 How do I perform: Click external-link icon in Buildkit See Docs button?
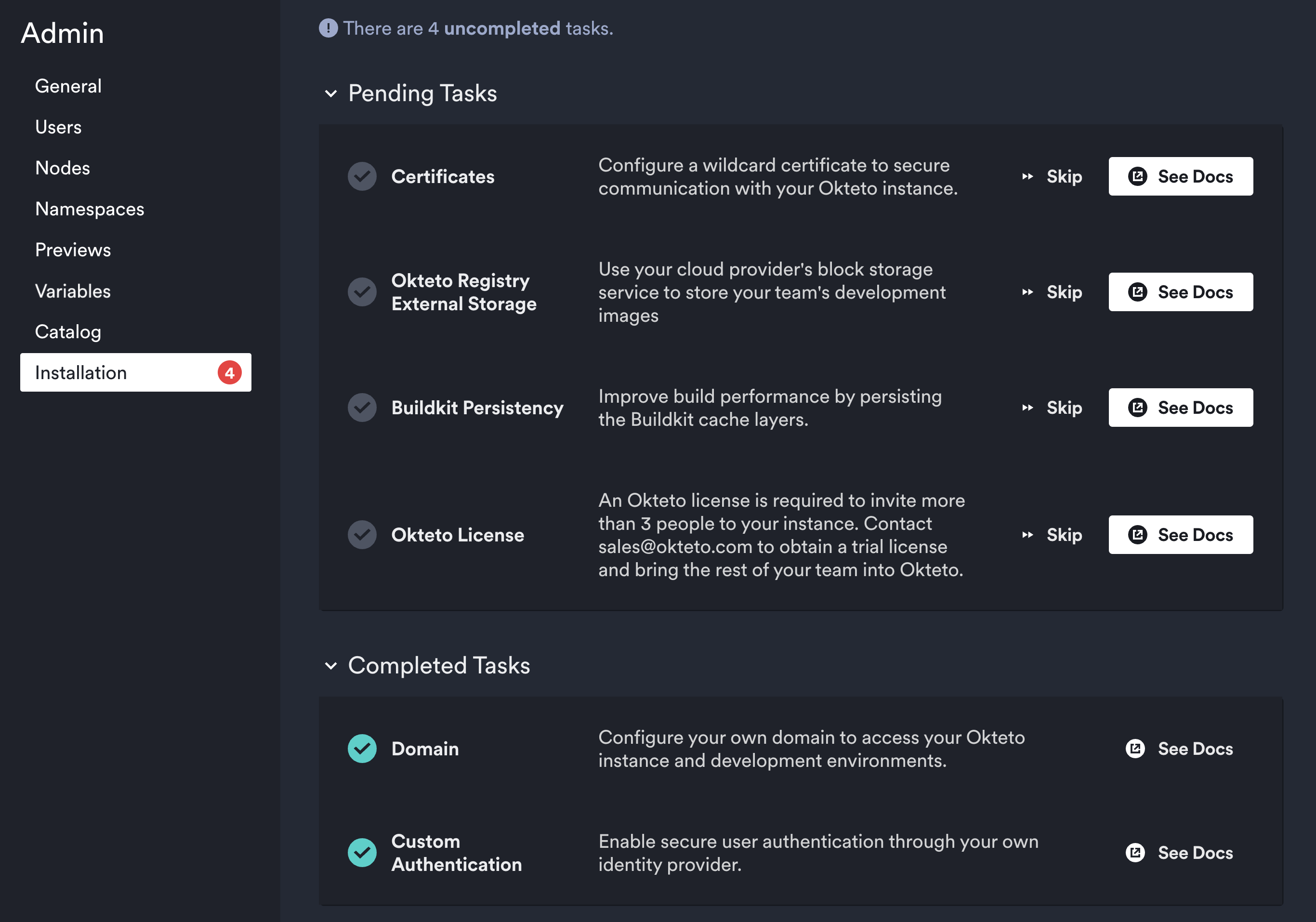[1138, 408]
